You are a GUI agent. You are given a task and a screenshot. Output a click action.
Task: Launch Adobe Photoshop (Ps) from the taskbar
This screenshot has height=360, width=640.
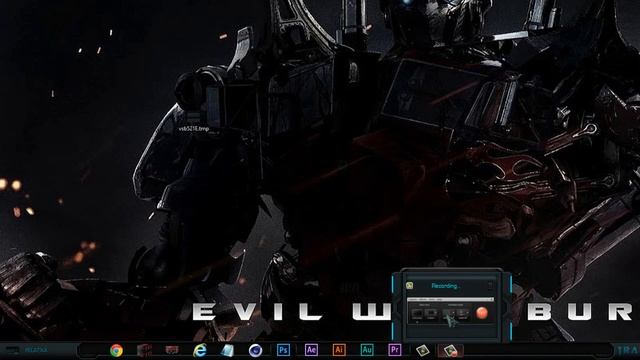pyautogui.click(x=283, y=350)
